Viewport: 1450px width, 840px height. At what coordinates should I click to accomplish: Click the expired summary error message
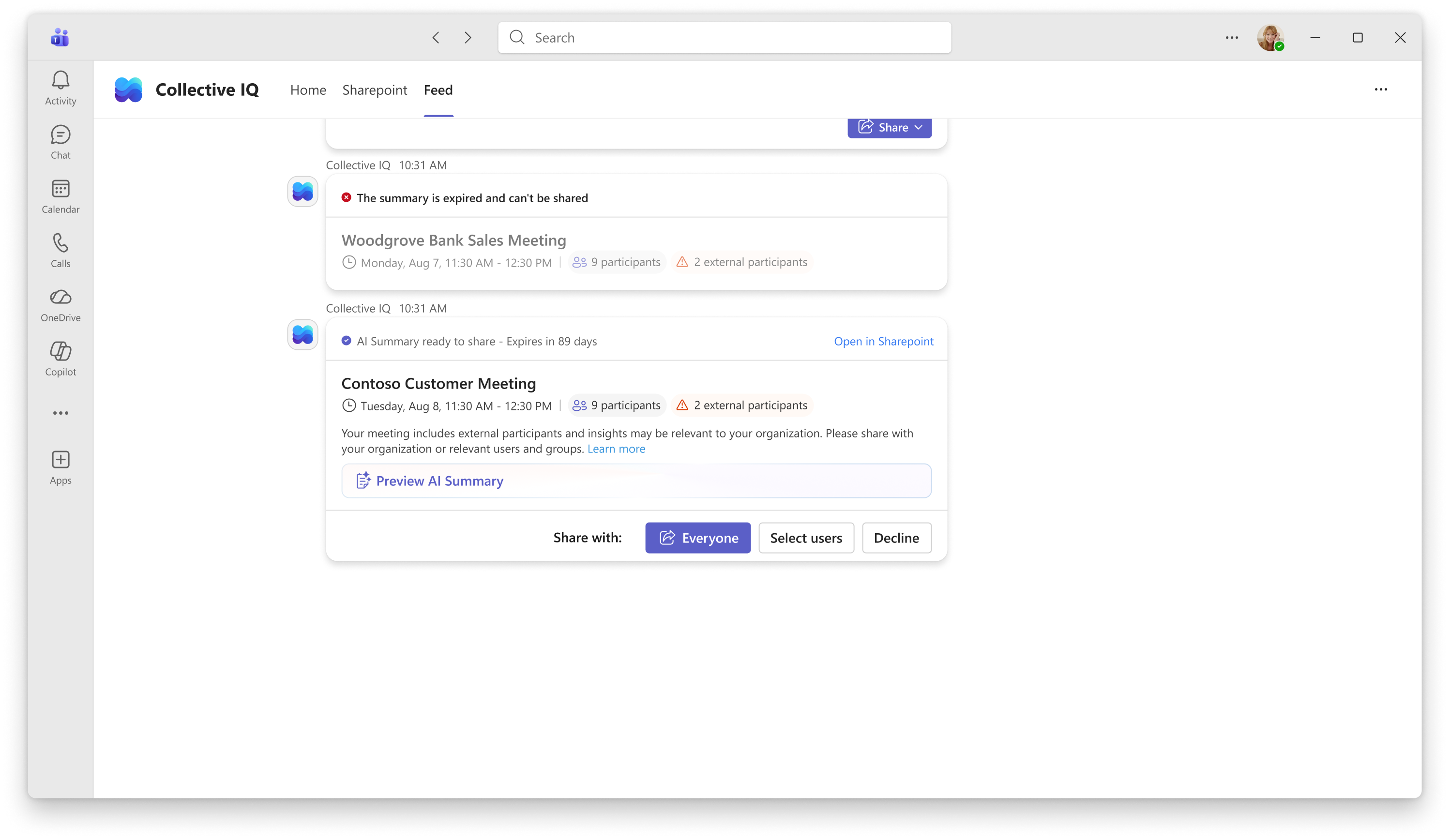click(x=472, y=197)
